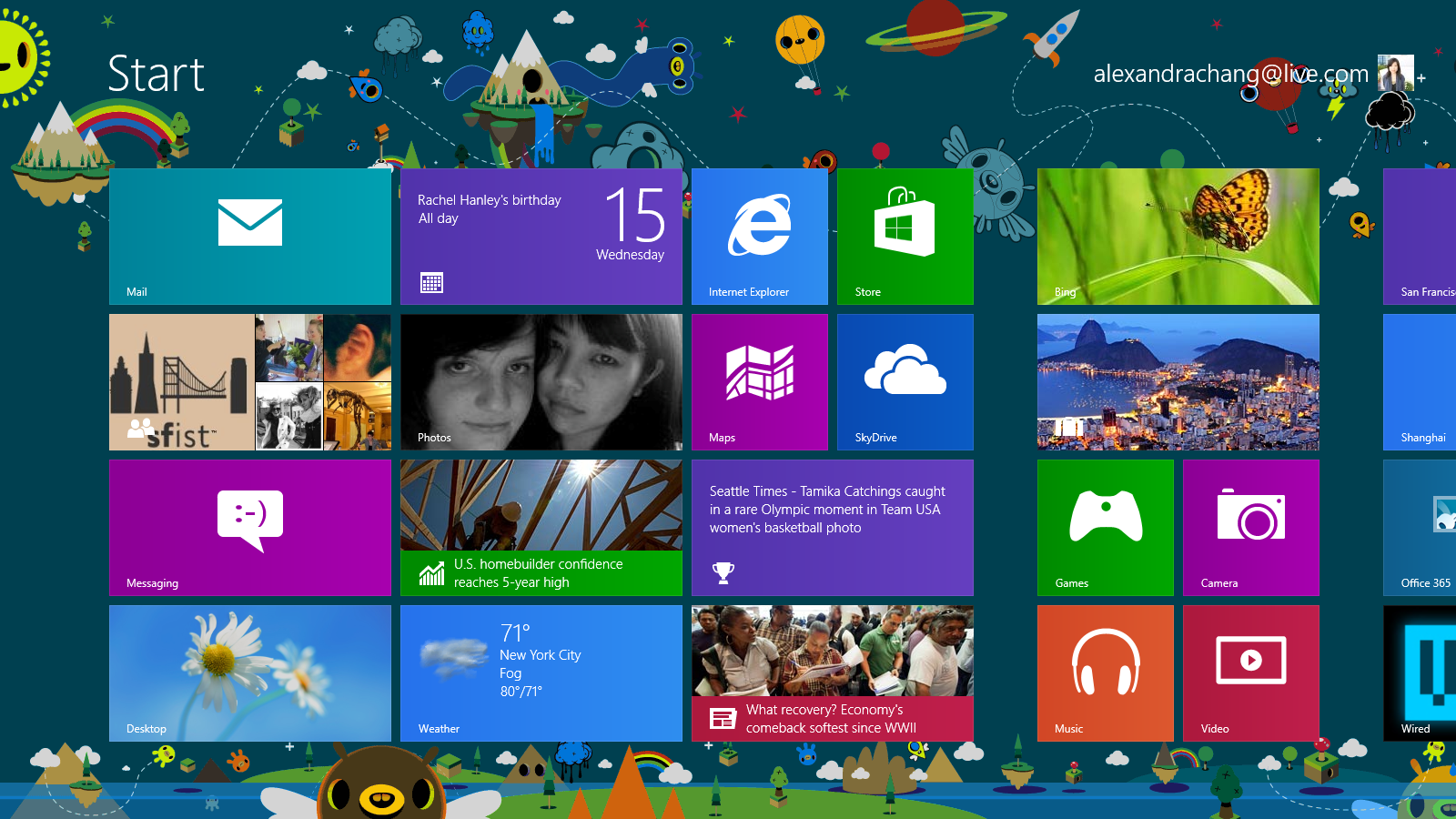Click the Desktop label text
Image resolution: width=1456 pixels, height=819 pixels.
click(x=147, y=729)
